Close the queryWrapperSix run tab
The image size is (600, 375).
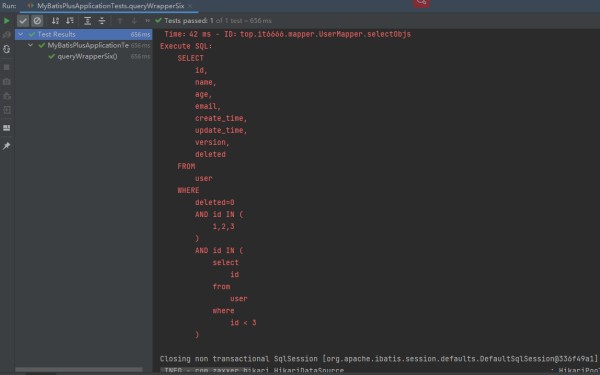(x=190, y=6)
